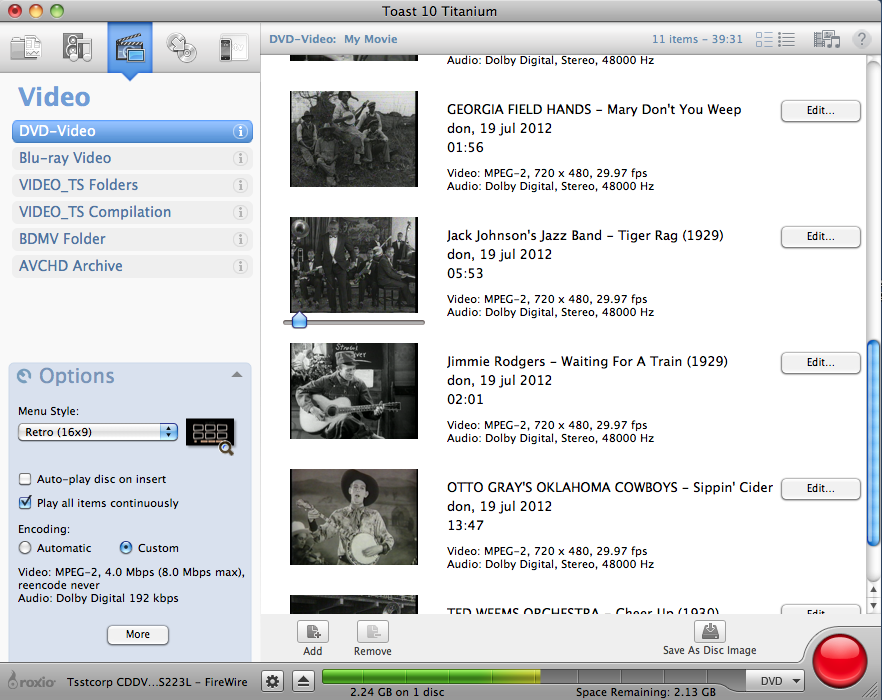Screen dimensions: 882x700
Task: Select Custom encoding
Action: [126, 548]
